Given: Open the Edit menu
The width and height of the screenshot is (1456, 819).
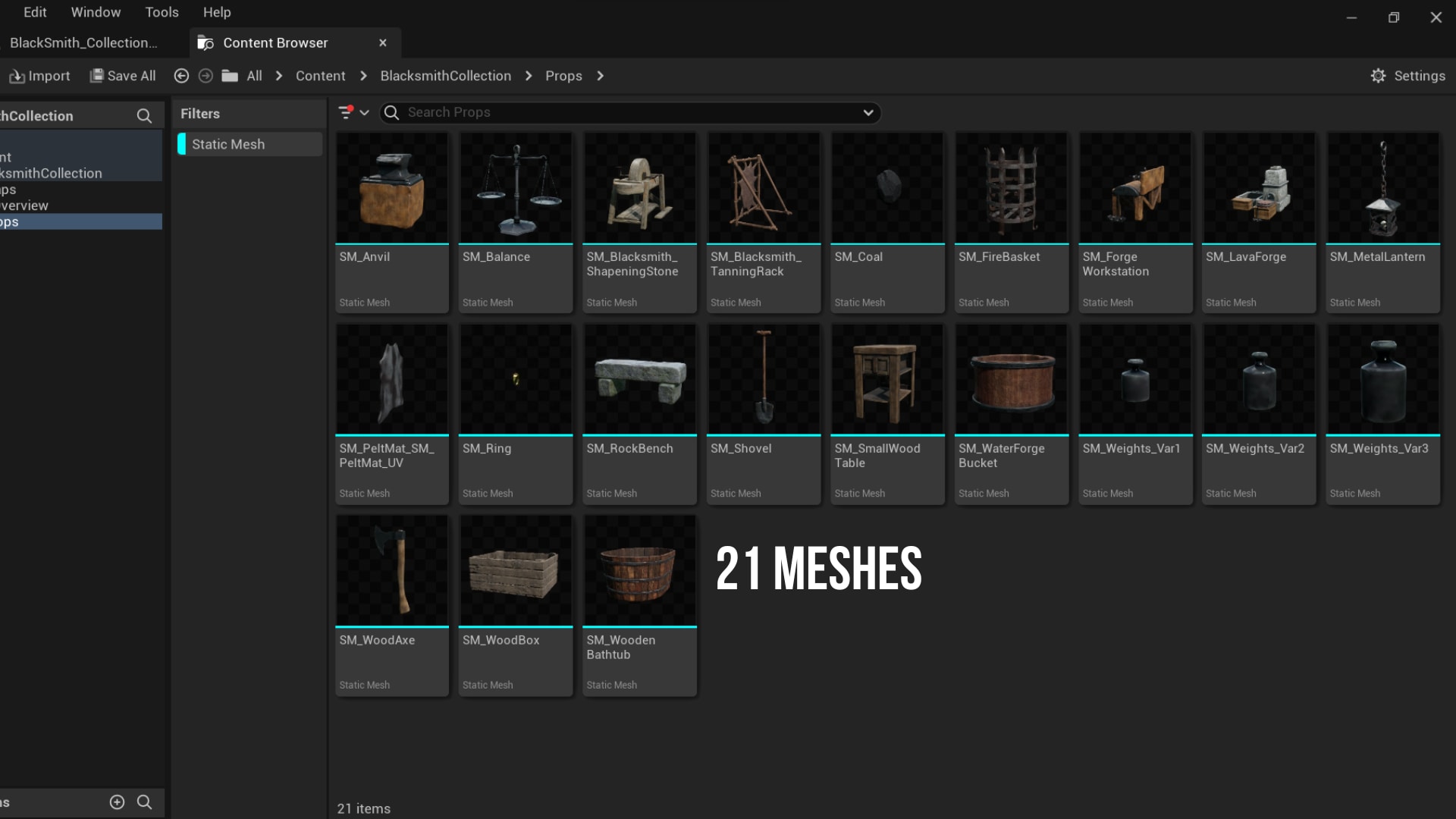Looking at the screenshot, I should pyautogui.click(x=34, y=12).
